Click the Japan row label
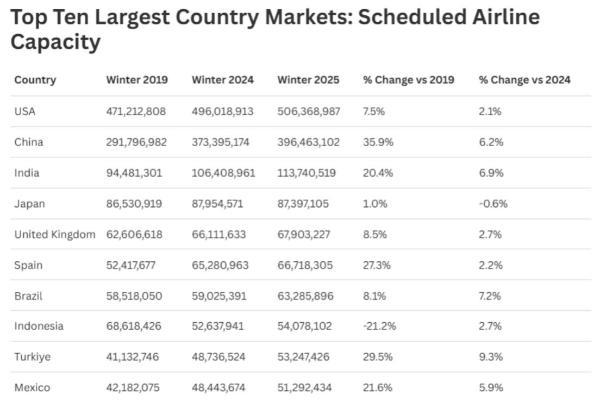 coord(29,203)
